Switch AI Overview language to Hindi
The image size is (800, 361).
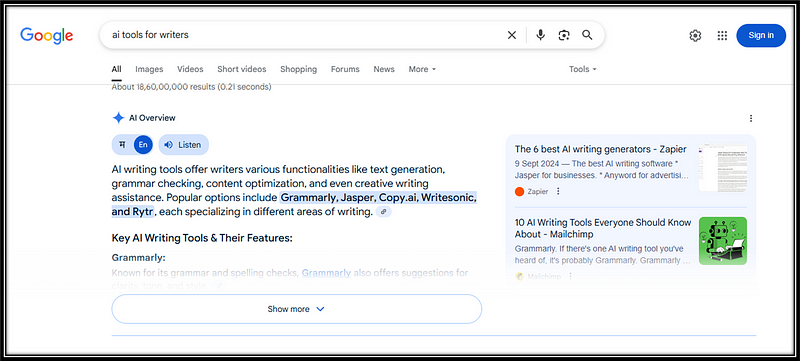click(x=122, y=145)
